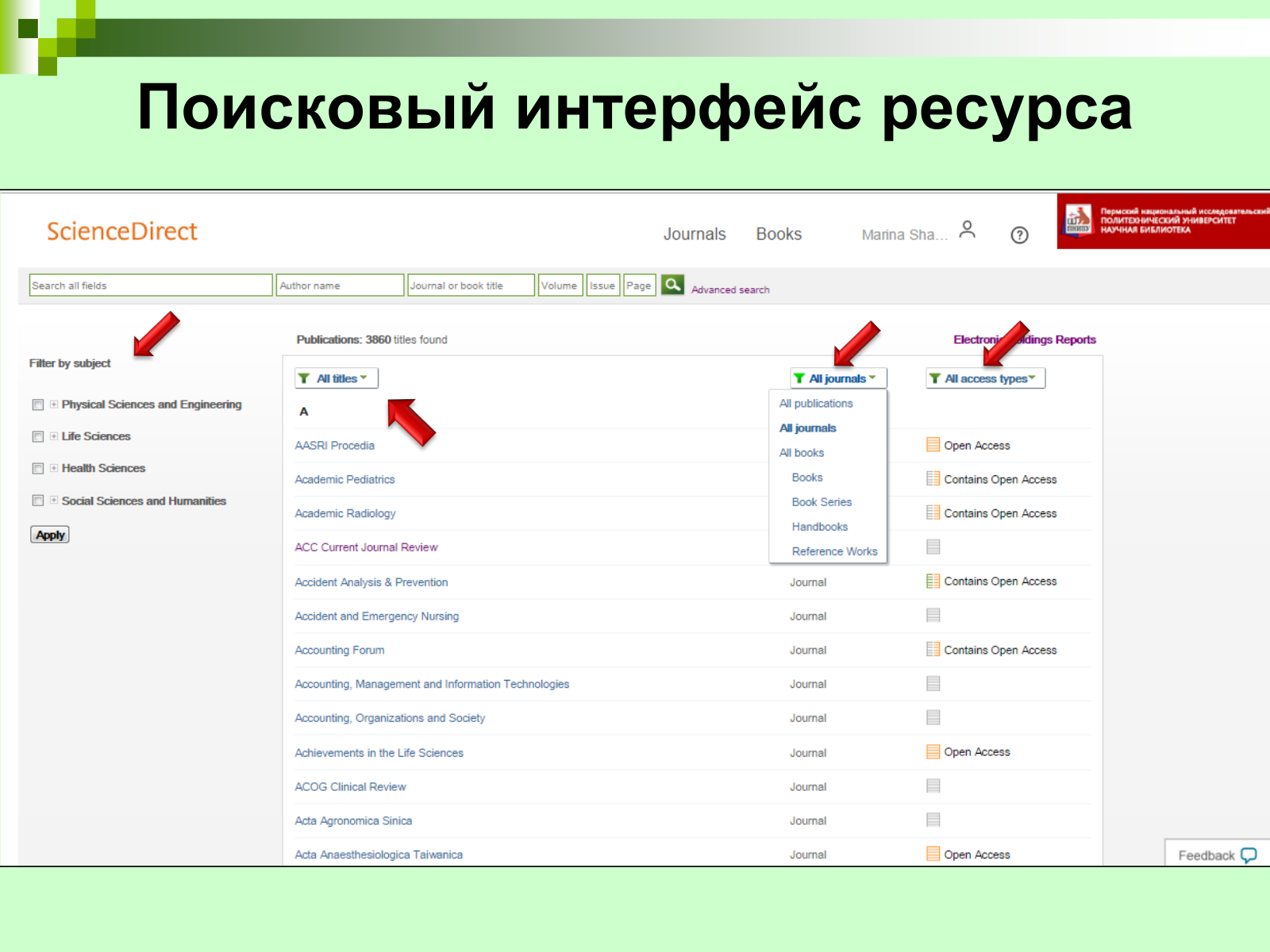Click the Open Access icon for Achievements in the Life Sciences

933,751
